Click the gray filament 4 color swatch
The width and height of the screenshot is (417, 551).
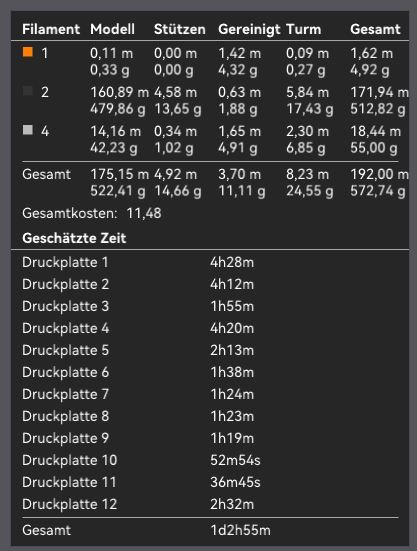(28, 130)
